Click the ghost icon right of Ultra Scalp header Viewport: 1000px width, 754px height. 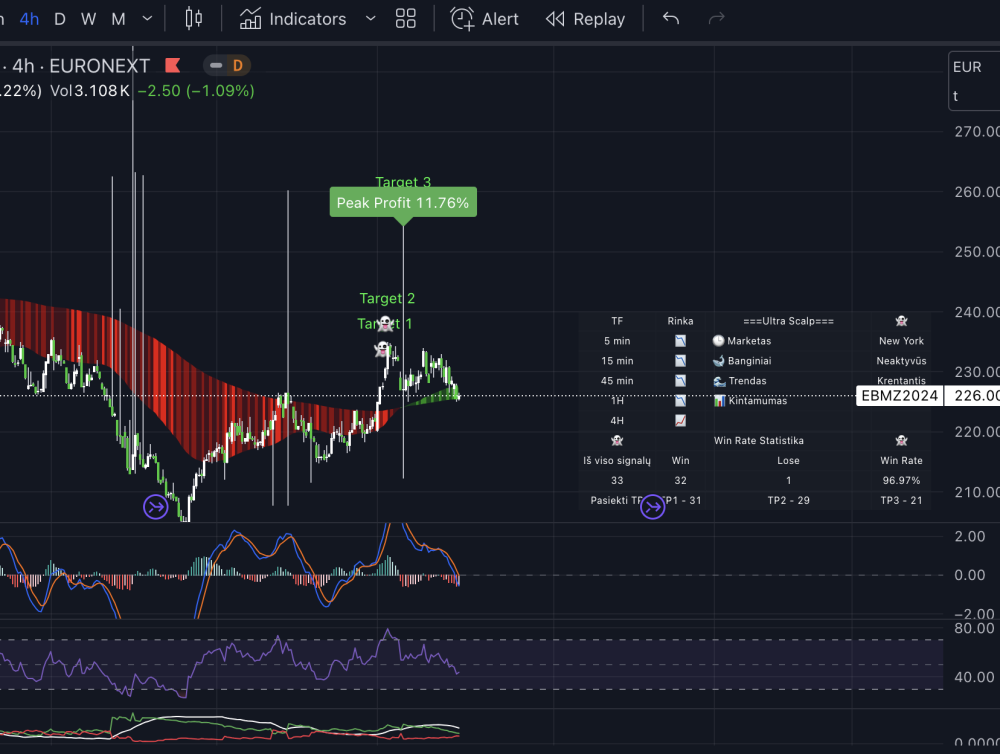pos(901,321)
